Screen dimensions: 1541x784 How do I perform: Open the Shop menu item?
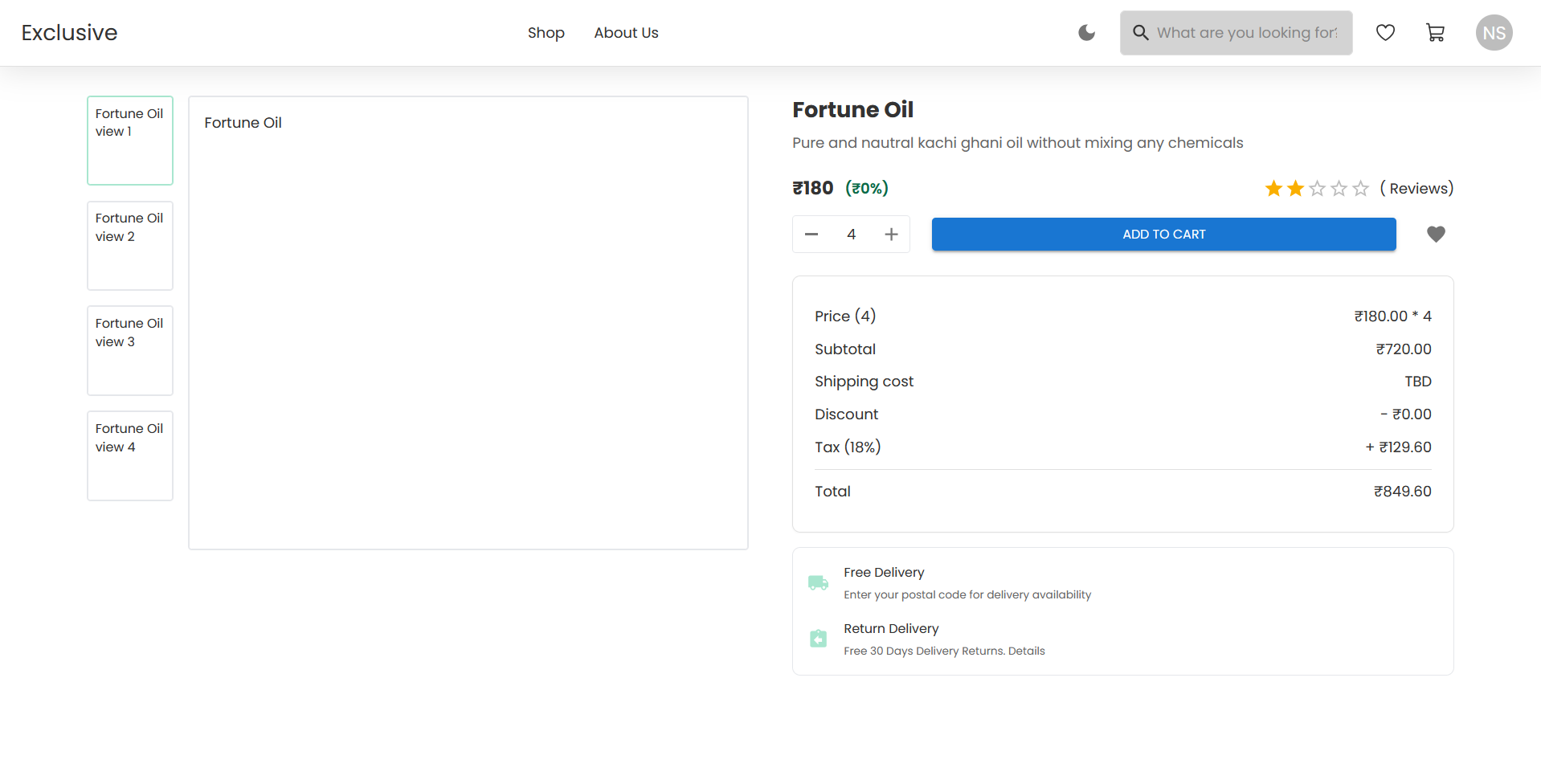(x=546, y=33)
